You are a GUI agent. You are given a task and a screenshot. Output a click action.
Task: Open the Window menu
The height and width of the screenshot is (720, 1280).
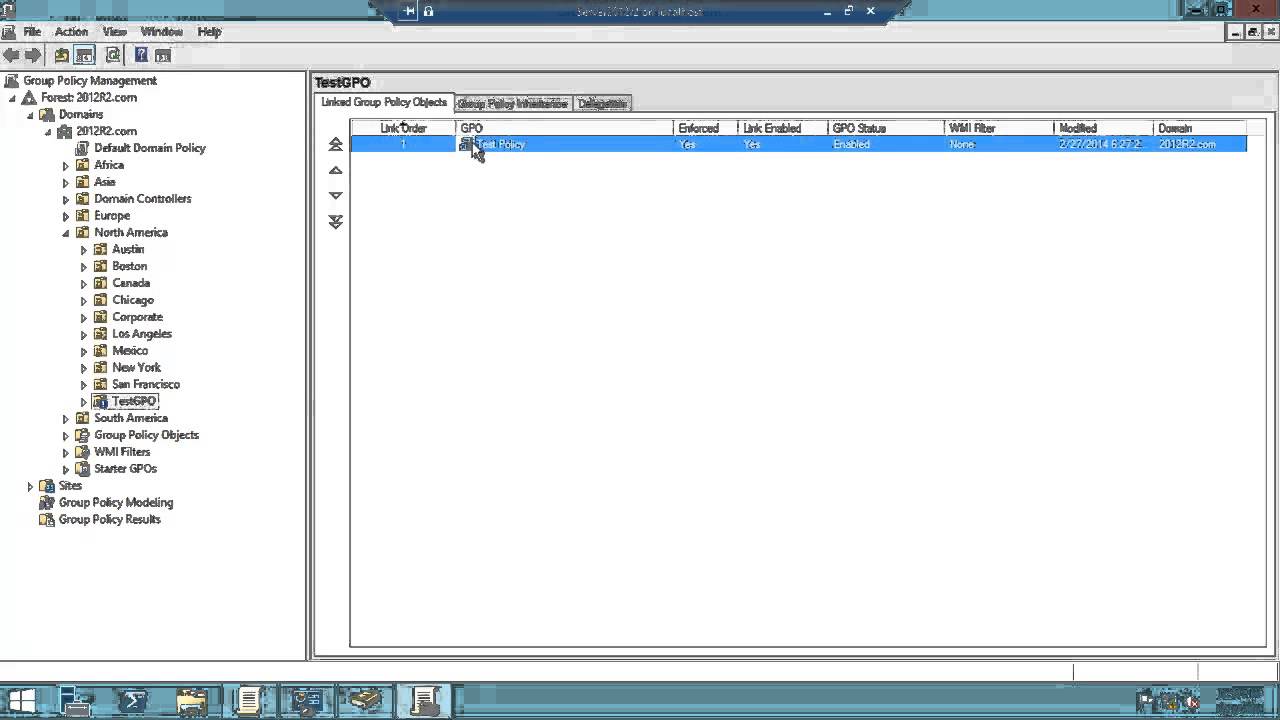point(161,32)
